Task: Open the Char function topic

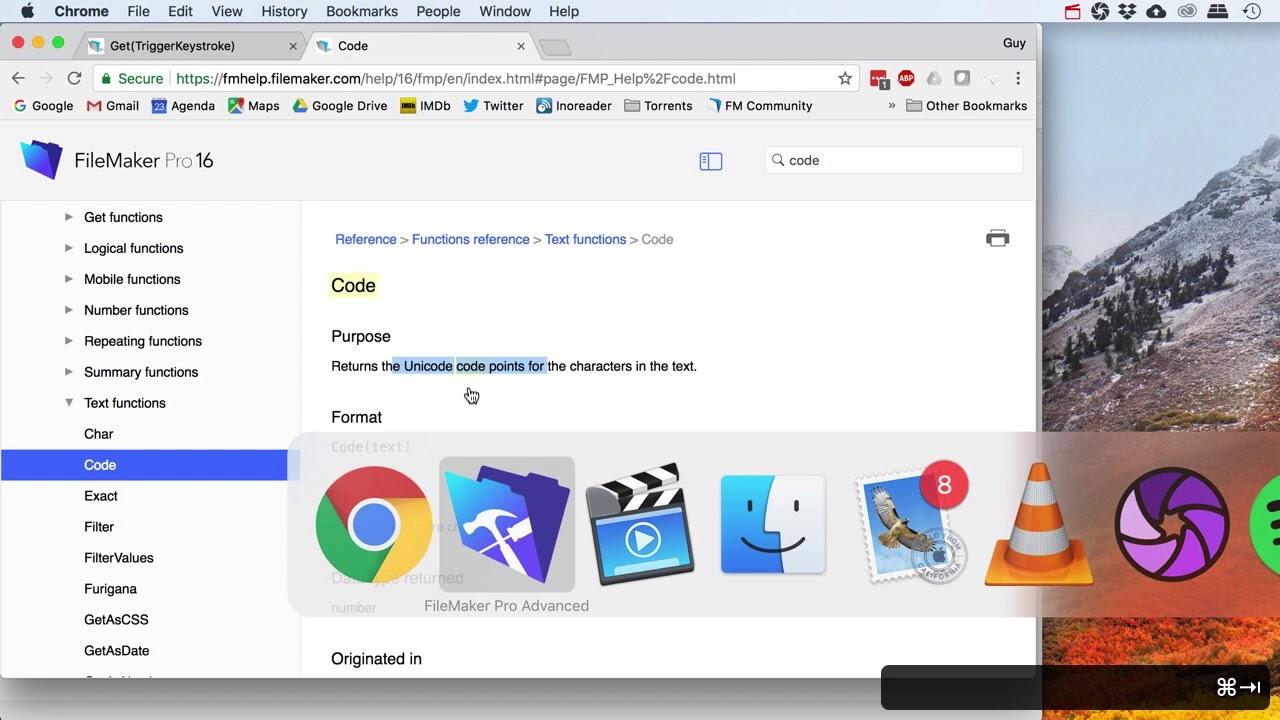Action: (99, 434)
